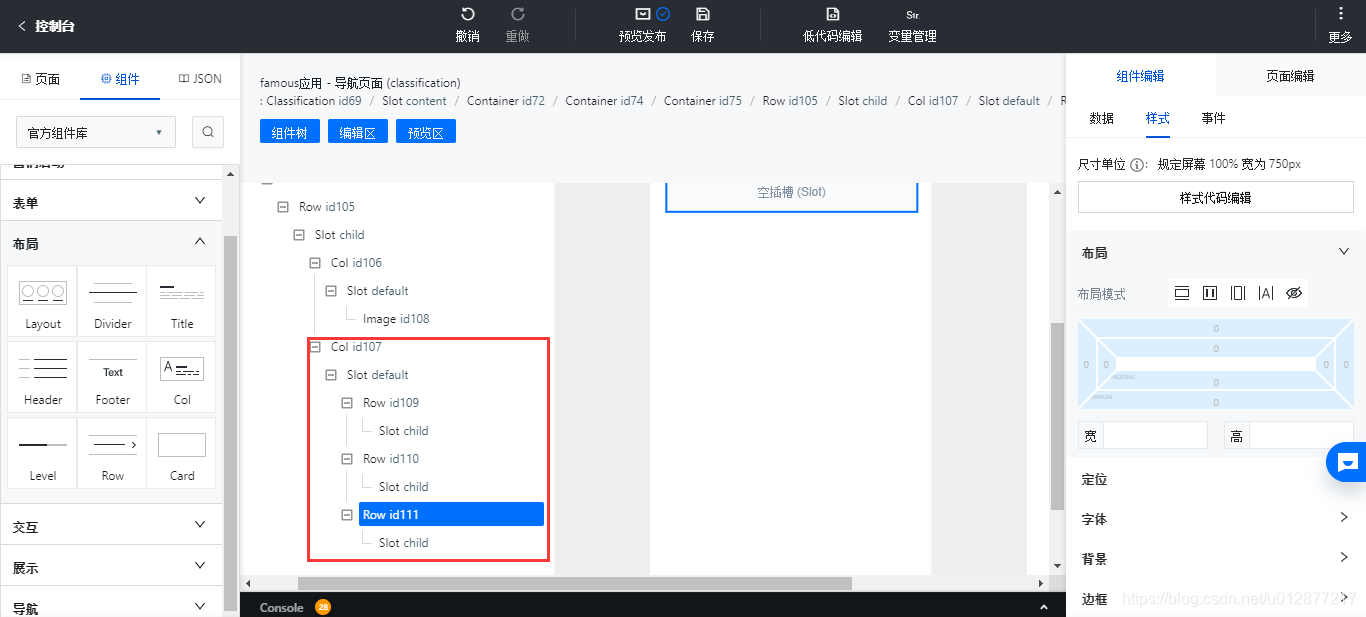Add a Title component
Screen dimensions: 1366x617
click(182, 301)
